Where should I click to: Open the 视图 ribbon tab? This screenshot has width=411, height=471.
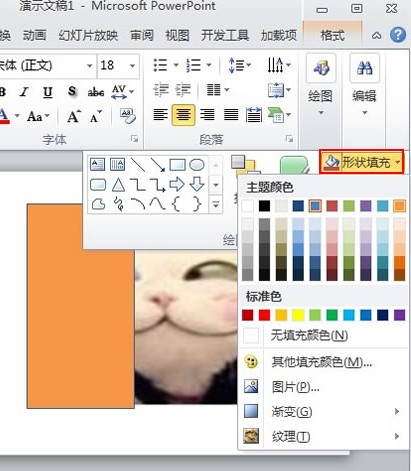point(177,35)
